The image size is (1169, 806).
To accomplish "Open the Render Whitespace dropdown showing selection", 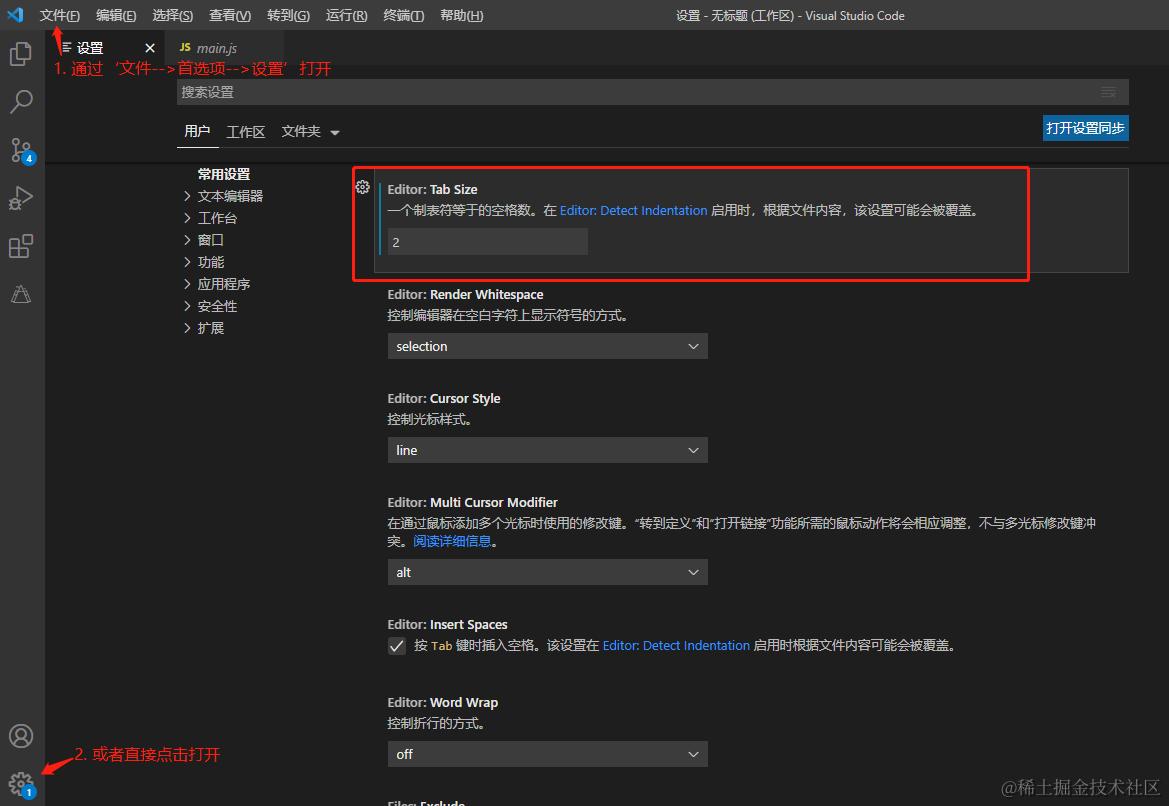I will pyautogui.click(x=547, y=346).
